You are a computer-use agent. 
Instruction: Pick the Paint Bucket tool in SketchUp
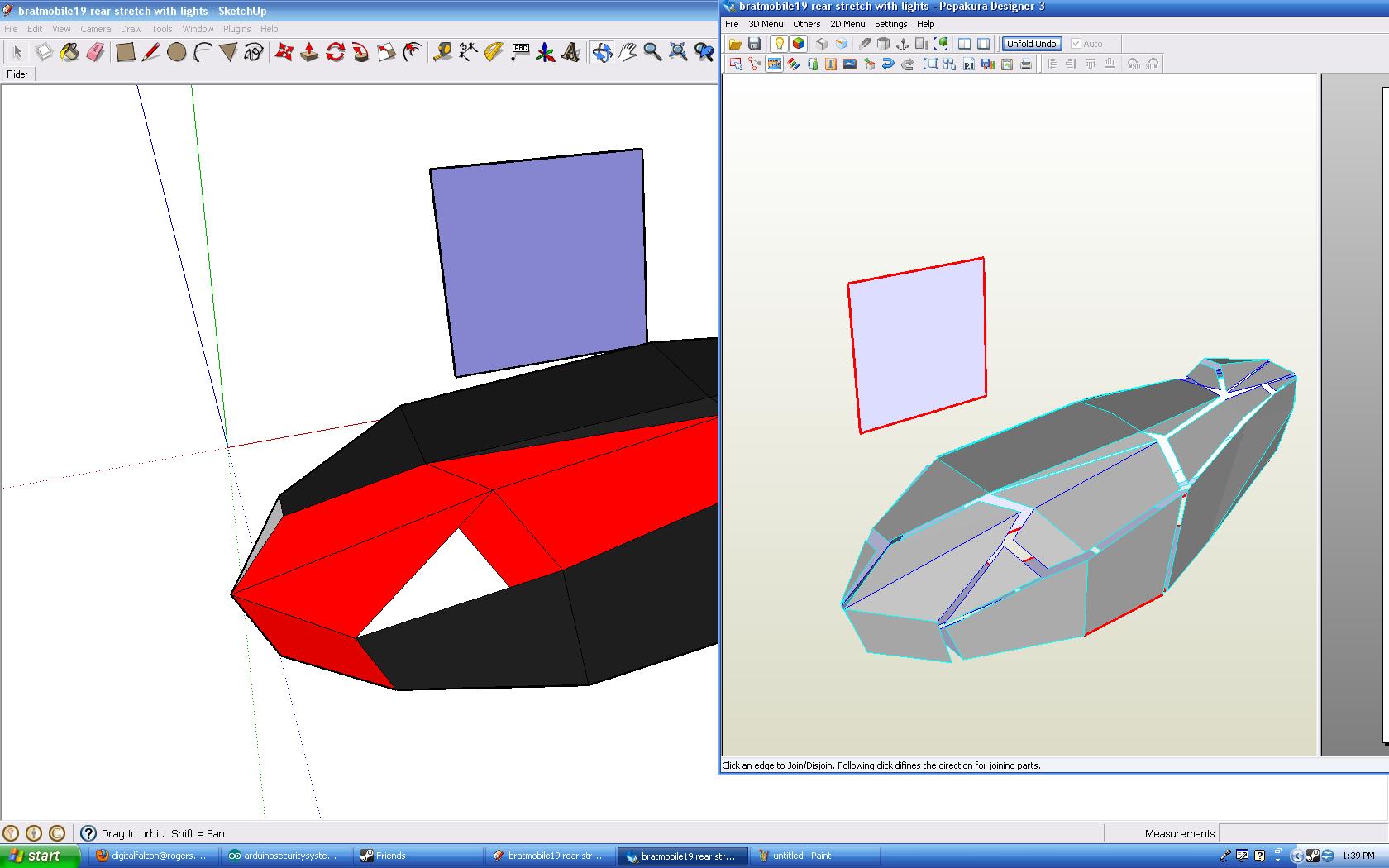click(x=69, y=53)
